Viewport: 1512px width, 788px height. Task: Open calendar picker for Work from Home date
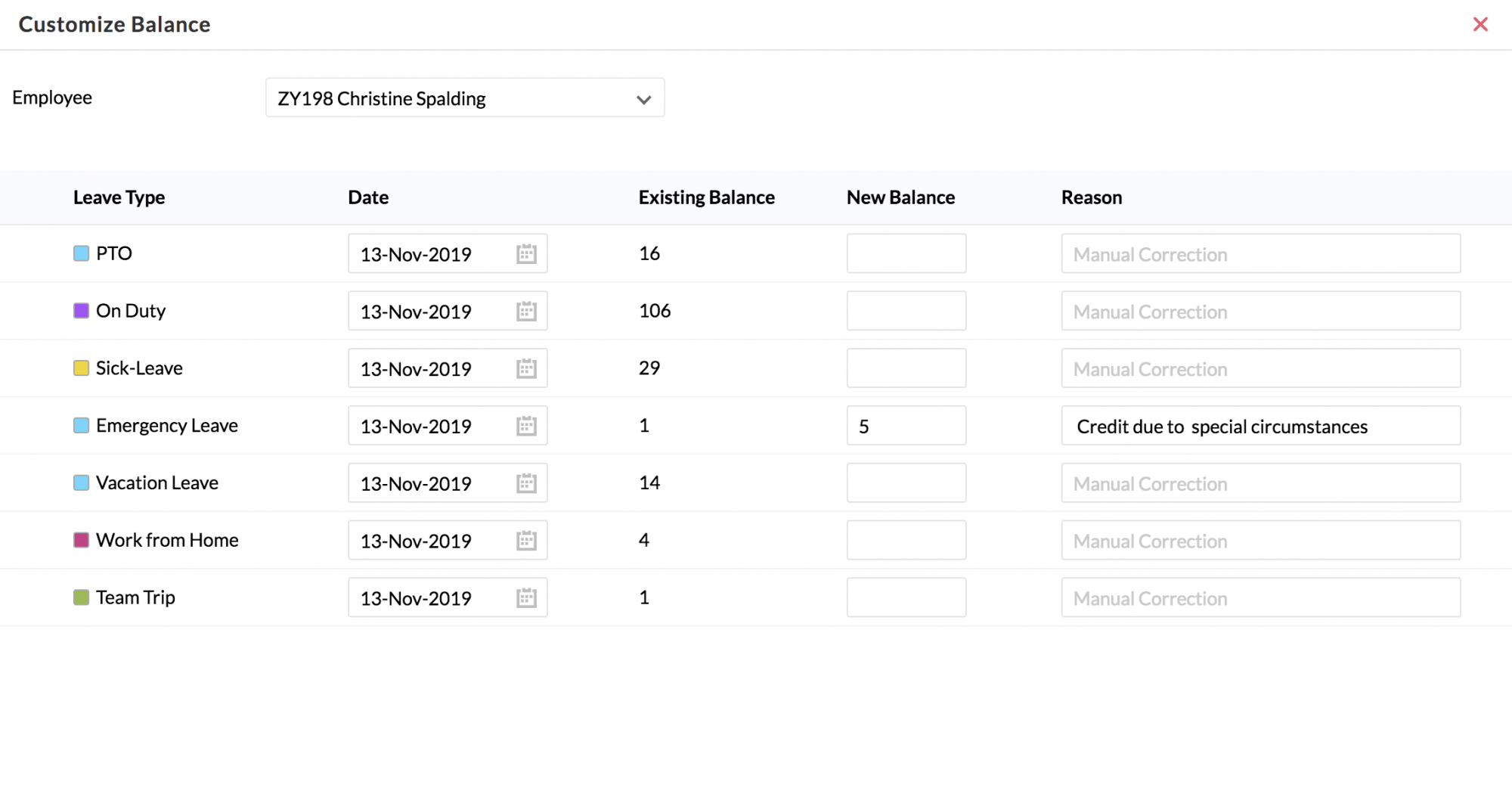[x=526, y=541]
